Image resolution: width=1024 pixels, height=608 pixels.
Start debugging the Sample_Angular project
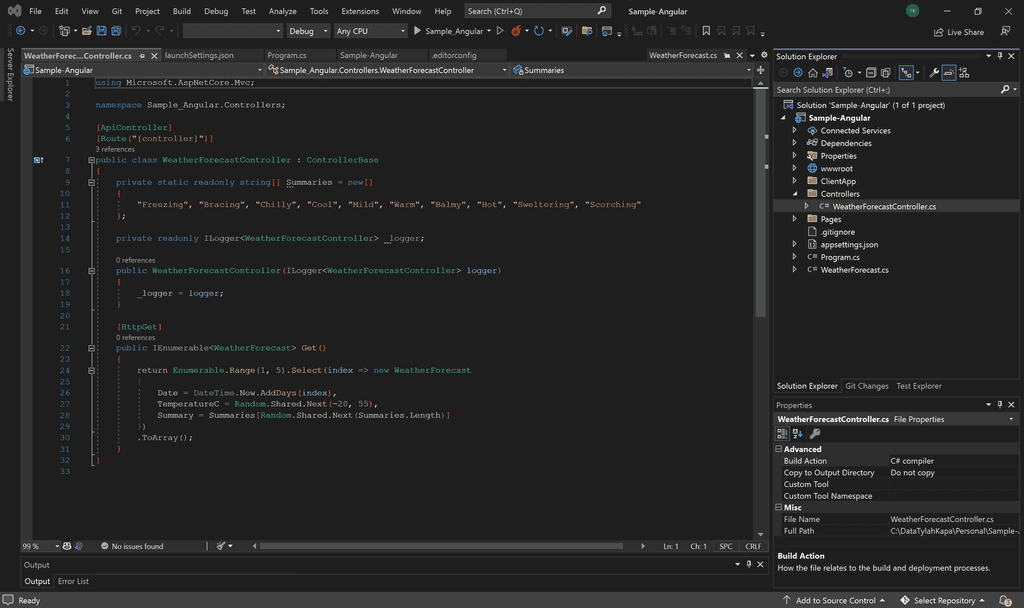416,31
